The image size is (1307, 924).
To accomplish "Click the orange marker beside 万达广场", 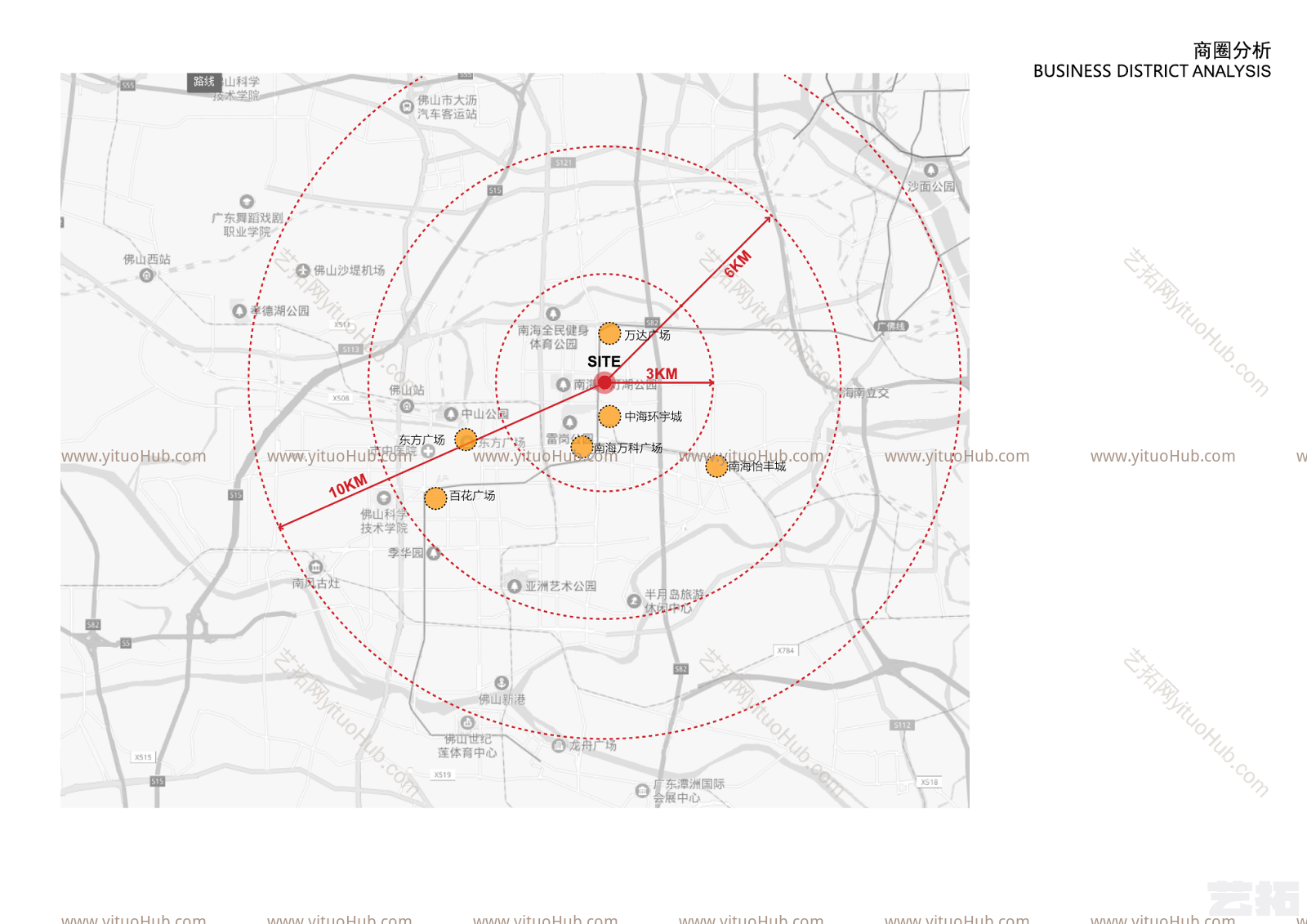I will [x=609, y=333].
